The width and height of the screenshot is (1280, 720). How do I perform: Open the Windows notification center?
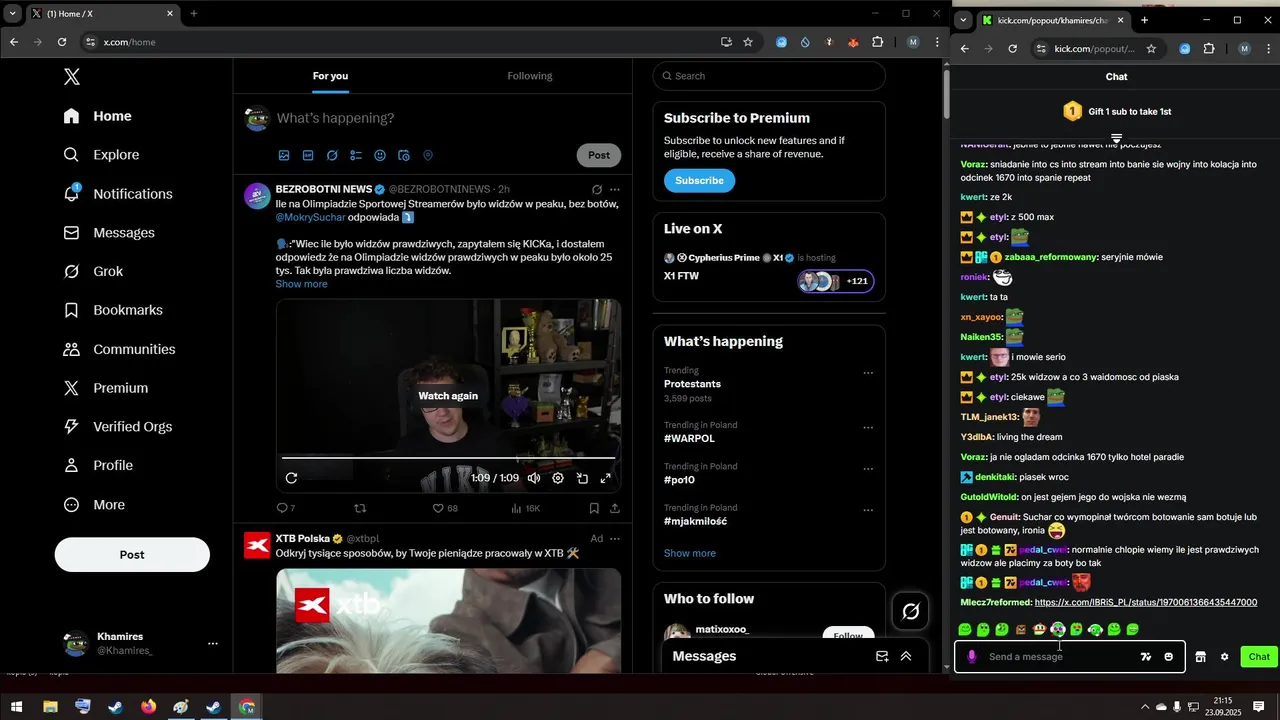[1258, 707]
